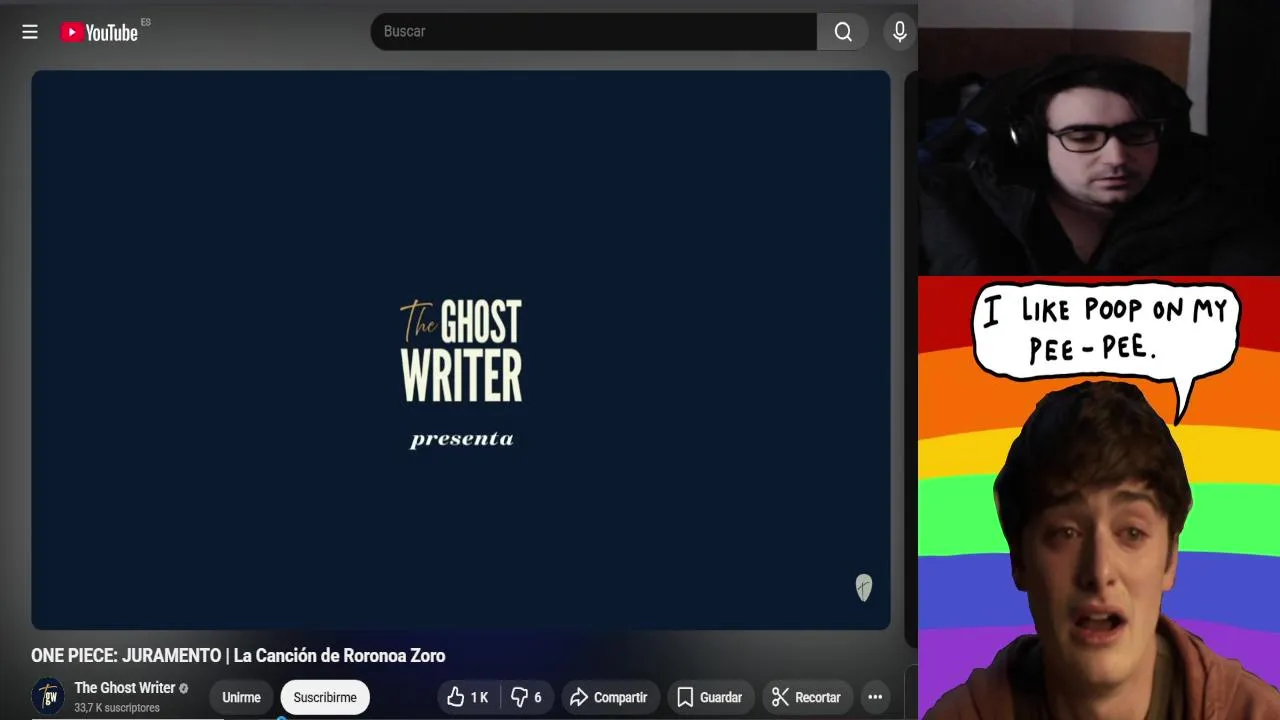
Task: Click the Unirme membership button
Action: tap(241, 697)
